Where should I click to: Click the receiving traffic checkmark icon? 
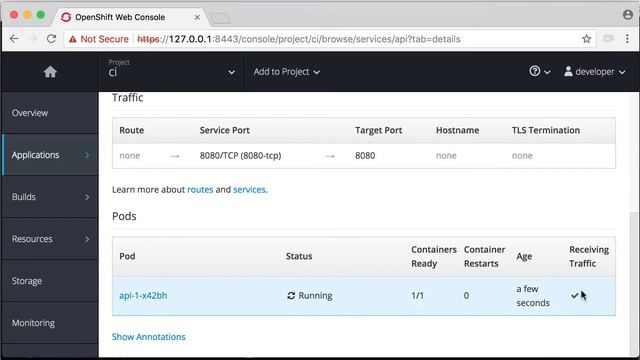pos(575,296)
